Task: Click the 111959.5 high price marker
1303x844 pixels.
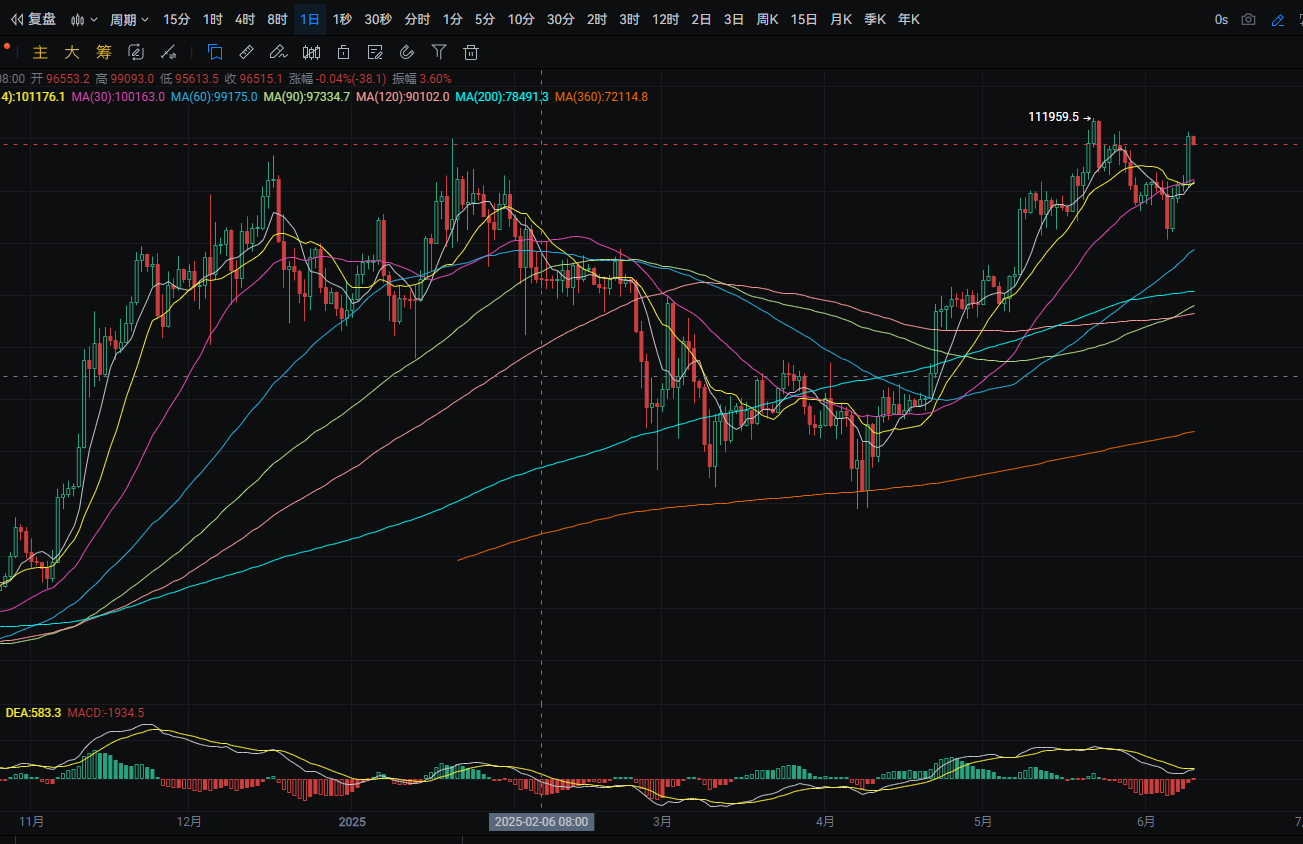Action: (x=1054, y=117)
